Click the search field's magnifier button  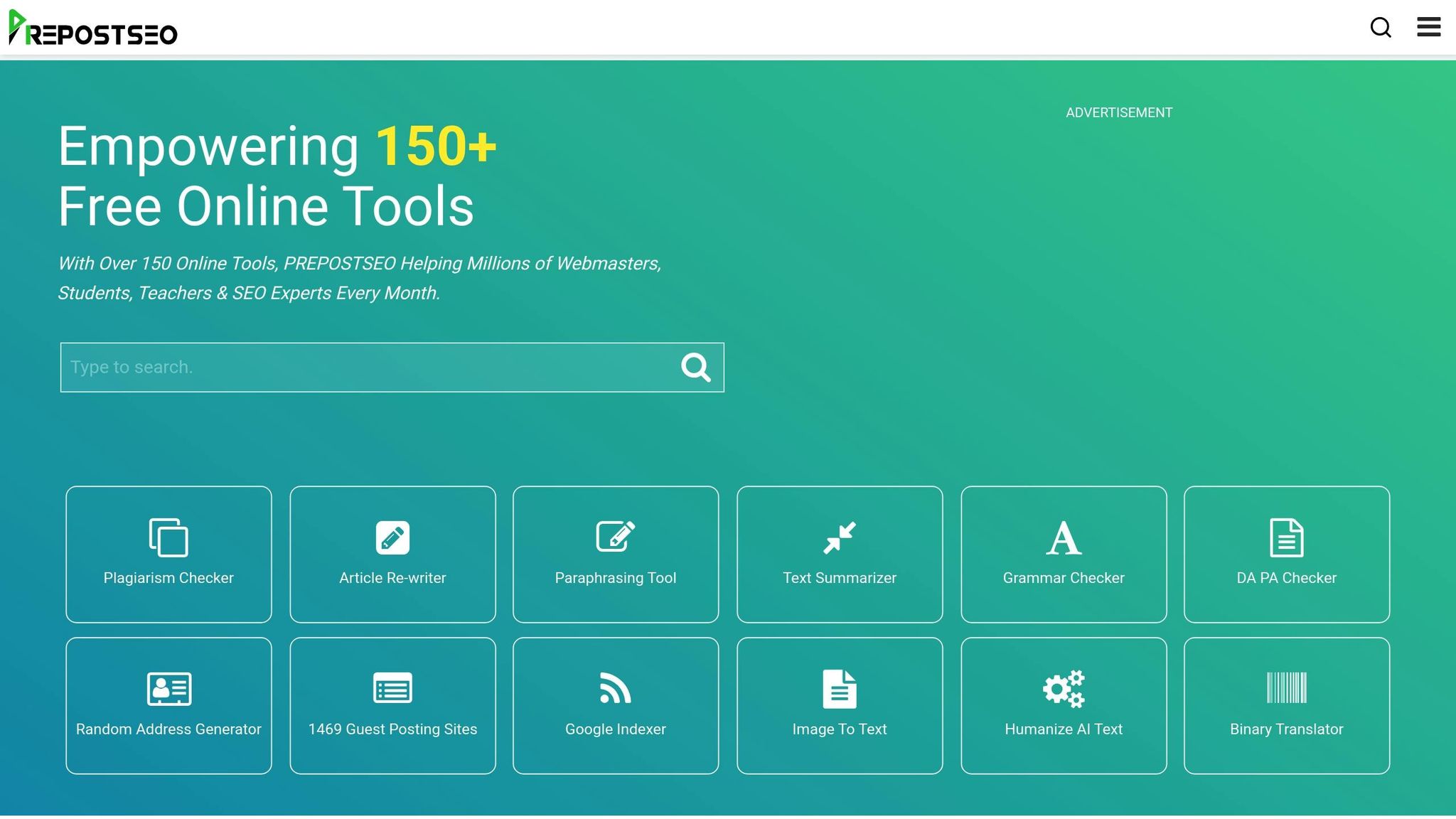coord(695,368)
